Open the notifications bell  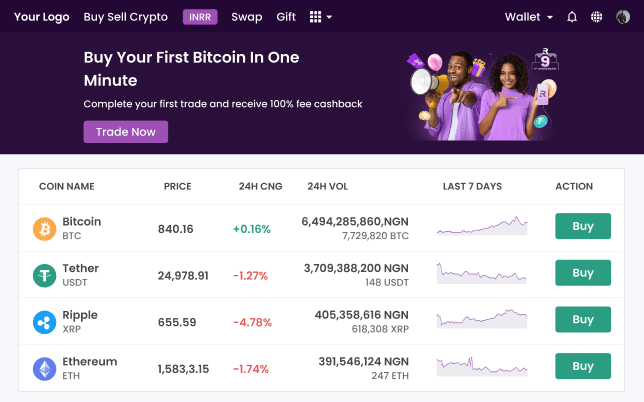click(x=572, y=17)
